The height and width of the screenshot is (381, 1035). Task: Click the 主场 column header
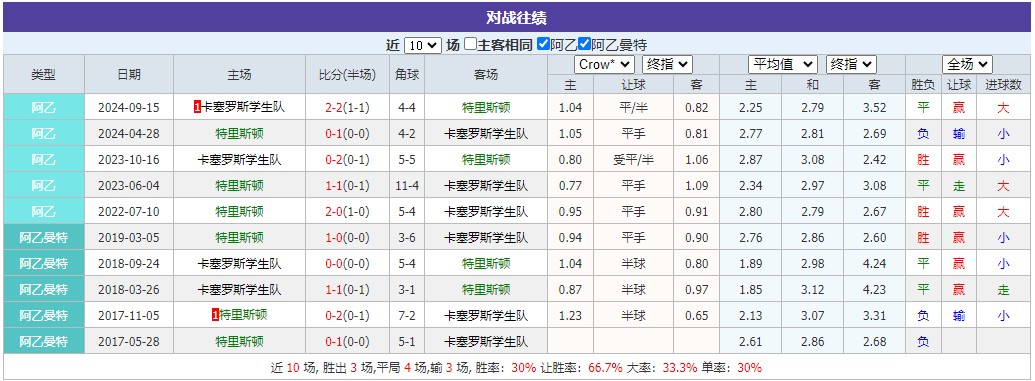(239, 75)
